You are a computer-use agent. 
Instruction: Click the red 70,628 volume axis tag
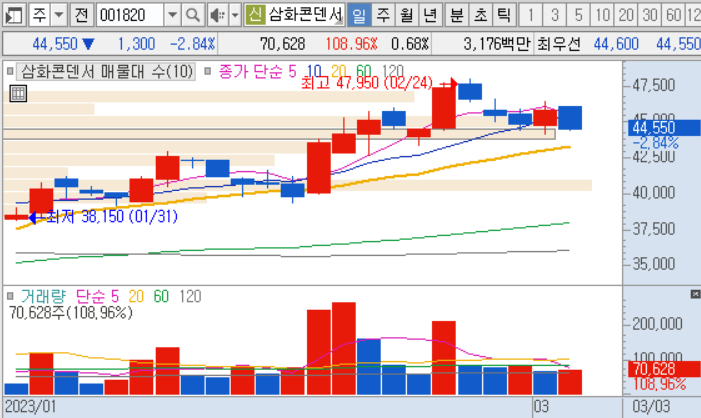663,369
